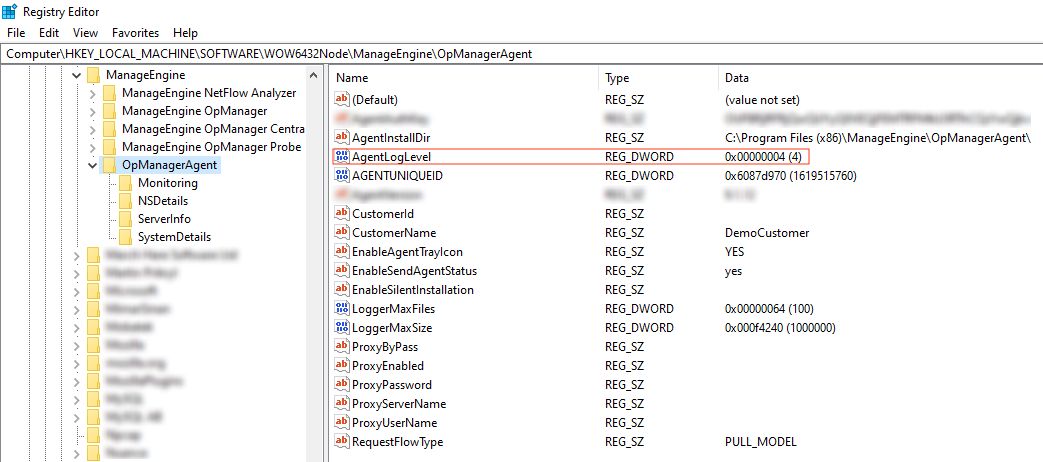This screenshot has height=462, width=1043.
Task: Click DWORD icon of LoggerMaxSize value
Action: [342, 328]
